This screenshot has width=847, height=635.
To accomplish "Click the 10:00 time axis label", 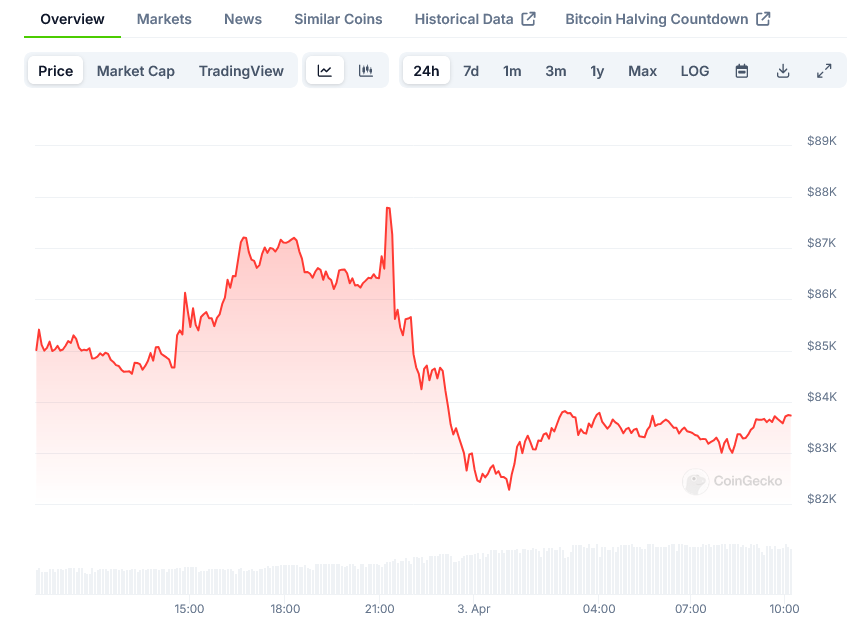I will point(784,609).
